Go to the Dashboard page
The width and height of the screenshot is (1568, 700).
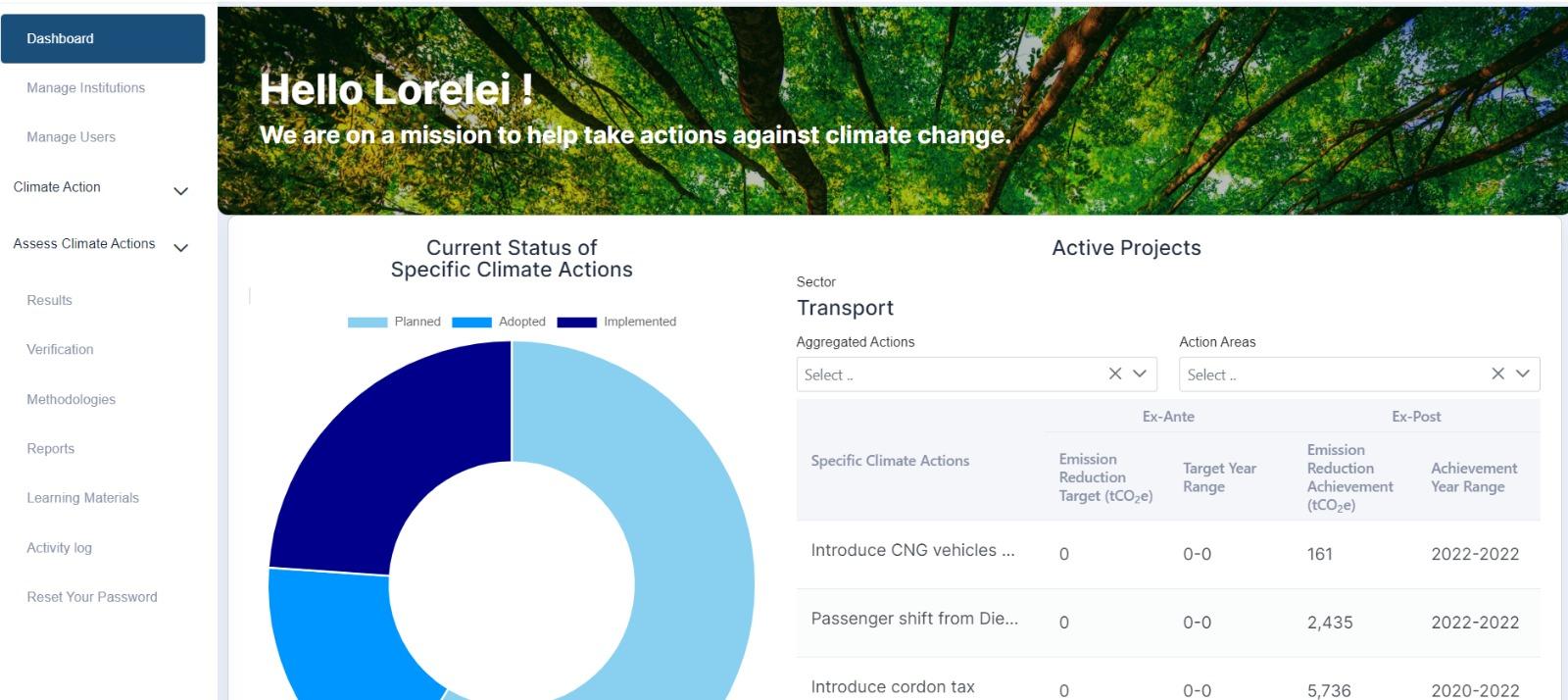103,38
